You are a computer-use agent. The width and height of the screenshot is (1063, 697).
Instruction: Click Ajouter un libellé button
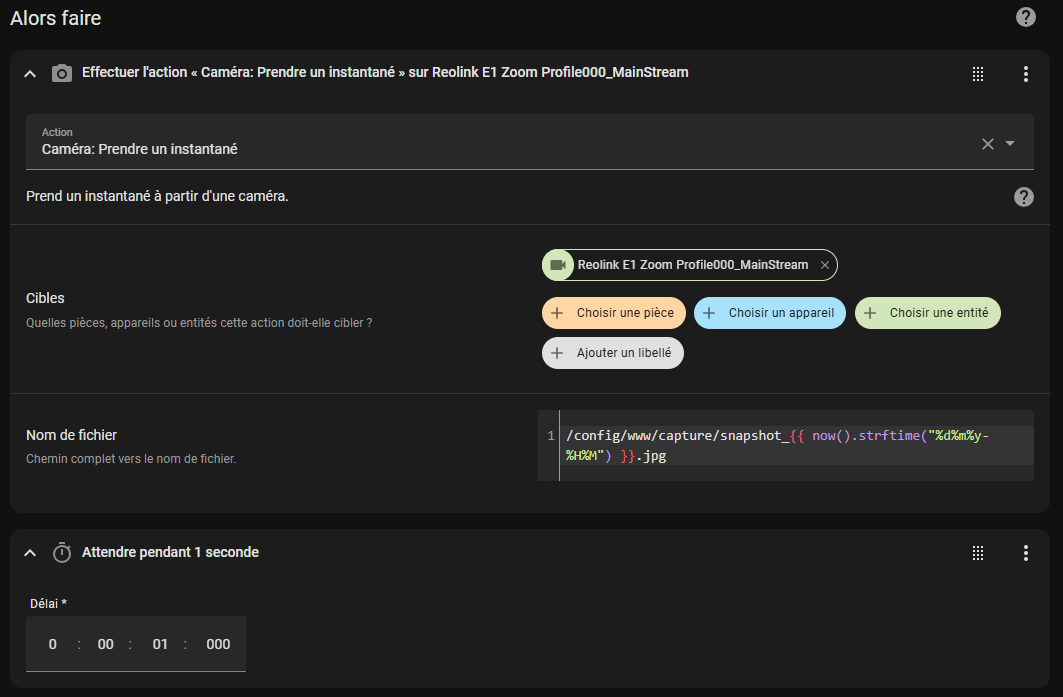point(613,353)
